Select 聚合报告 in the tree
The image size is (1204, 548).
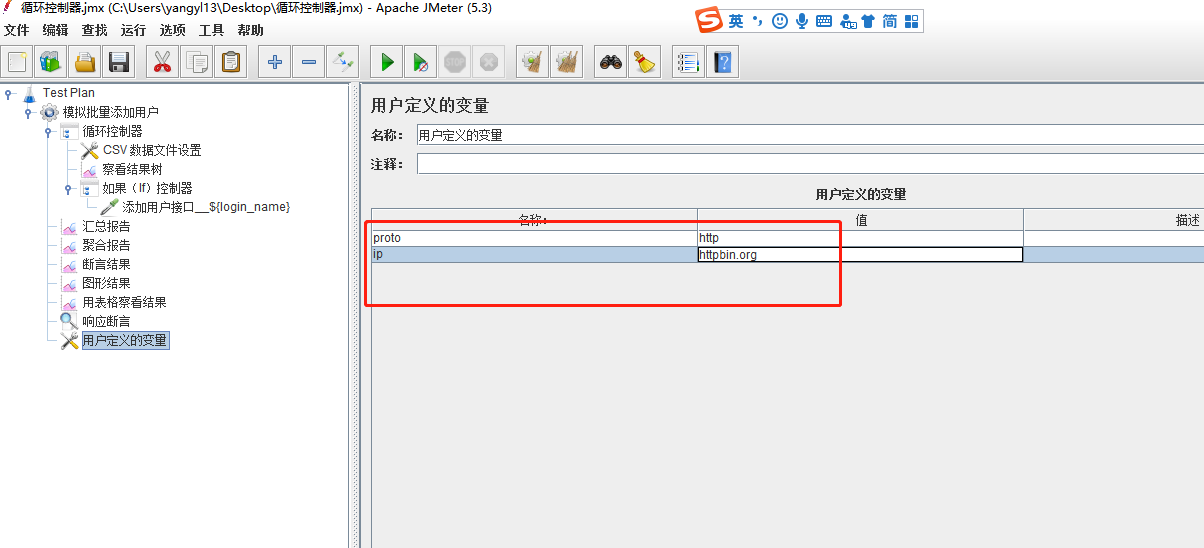(106, 245)
